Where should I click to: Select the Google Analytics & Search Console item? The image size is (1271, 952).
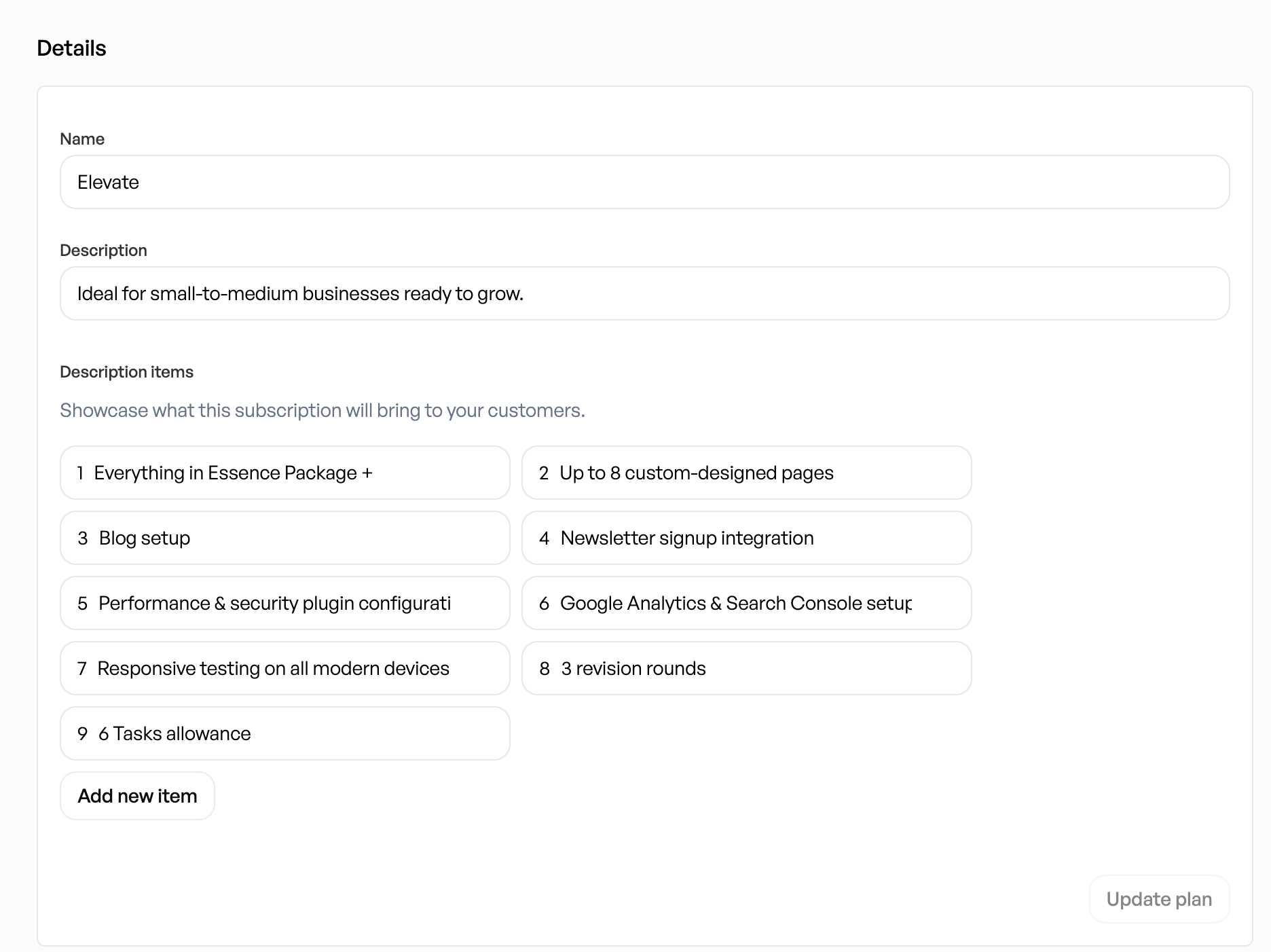(746, 603)
